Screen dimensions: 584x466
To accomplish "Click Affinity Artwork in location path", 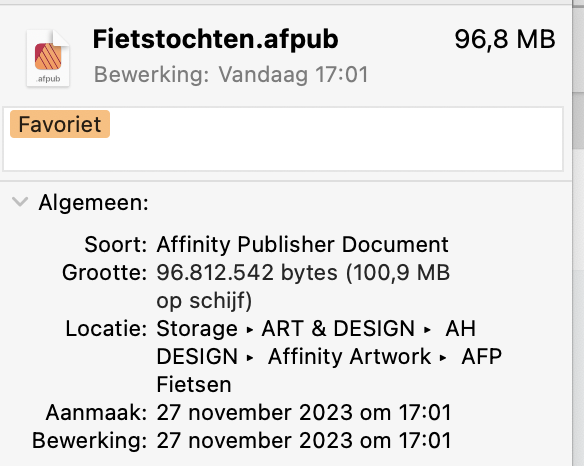I will click(349, 356).
